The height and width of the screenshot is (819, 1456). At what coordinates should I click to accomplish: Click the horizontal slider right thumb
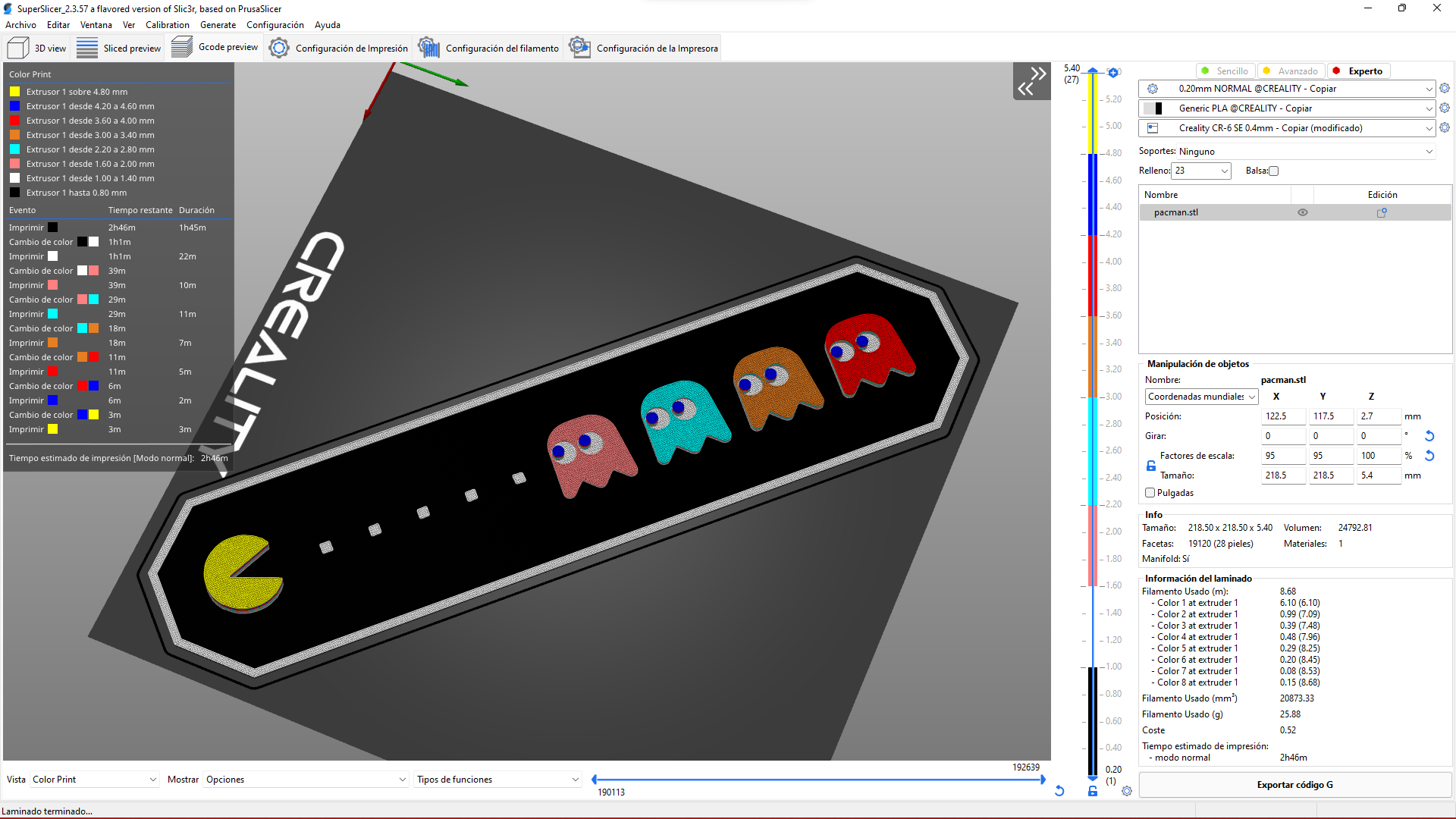(x=1043, y=780)
